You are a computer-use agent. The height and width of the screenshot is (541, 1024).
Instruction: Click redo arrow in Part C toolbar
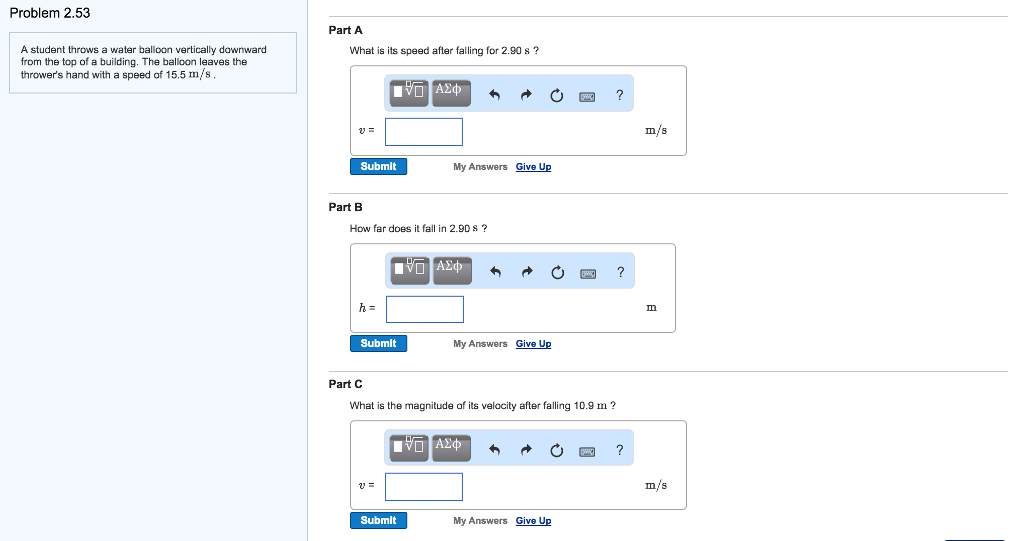pos(525,451)
